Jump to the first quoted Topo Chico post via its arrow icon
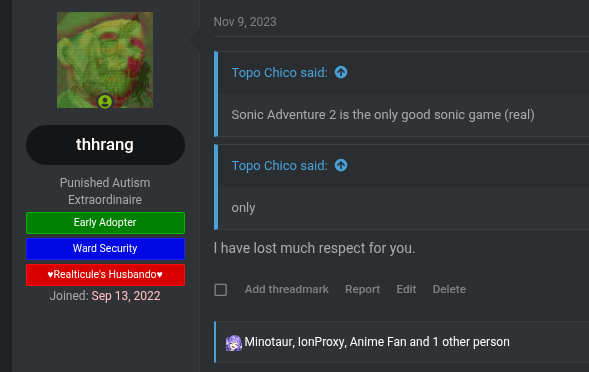Image resolution: width=589 pixels, height=372 pixels. tap(341, 72)
